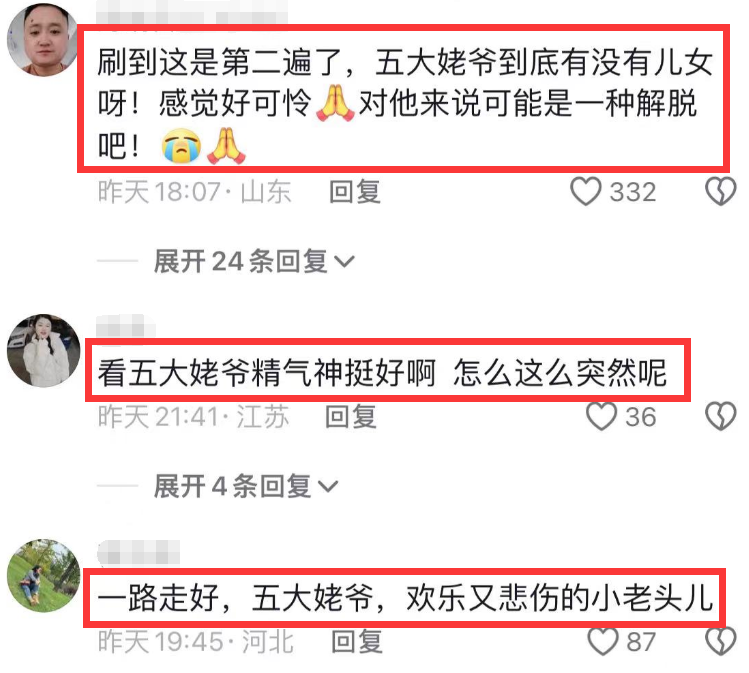Reply to the Jiangsu comment at 21:41

[351, 417]
